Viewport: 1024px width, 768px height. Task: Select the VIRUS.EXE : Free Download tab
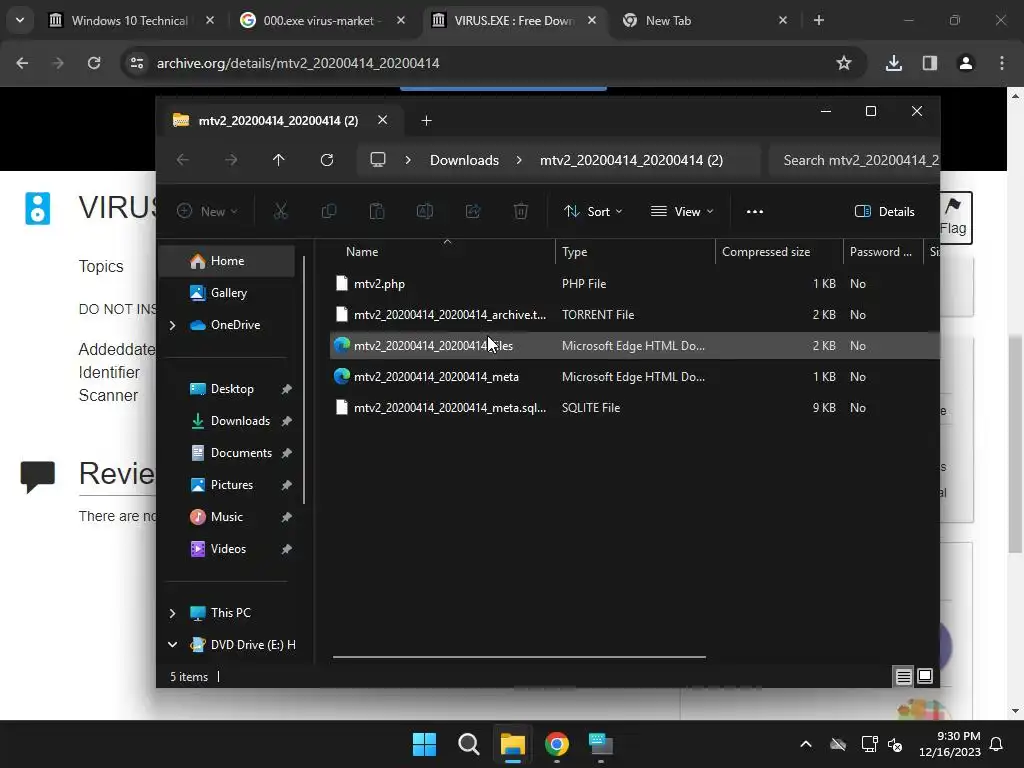pyautogui.click(x=513, y=20)
